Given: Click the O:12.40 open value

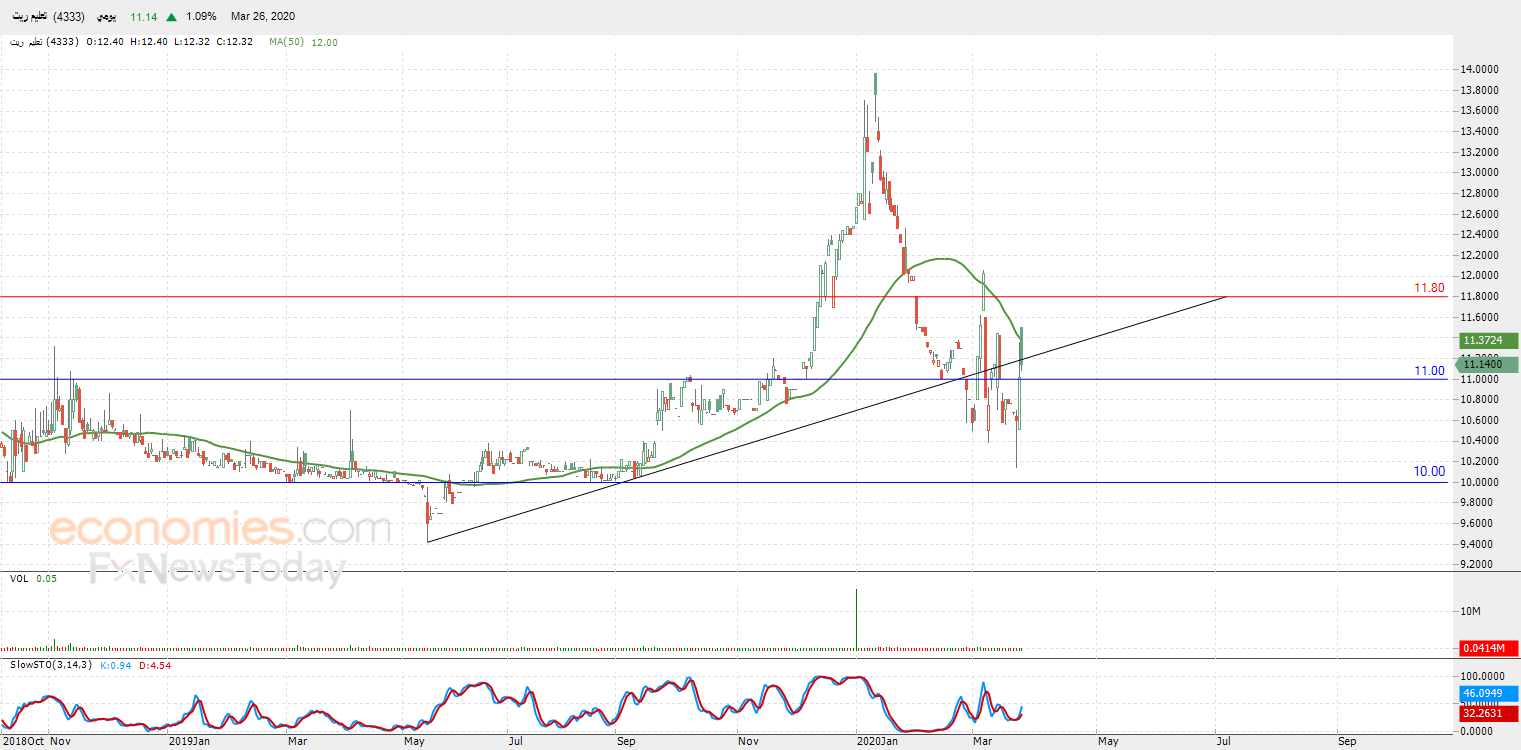Looking at the screenshot, I should 105,42.
